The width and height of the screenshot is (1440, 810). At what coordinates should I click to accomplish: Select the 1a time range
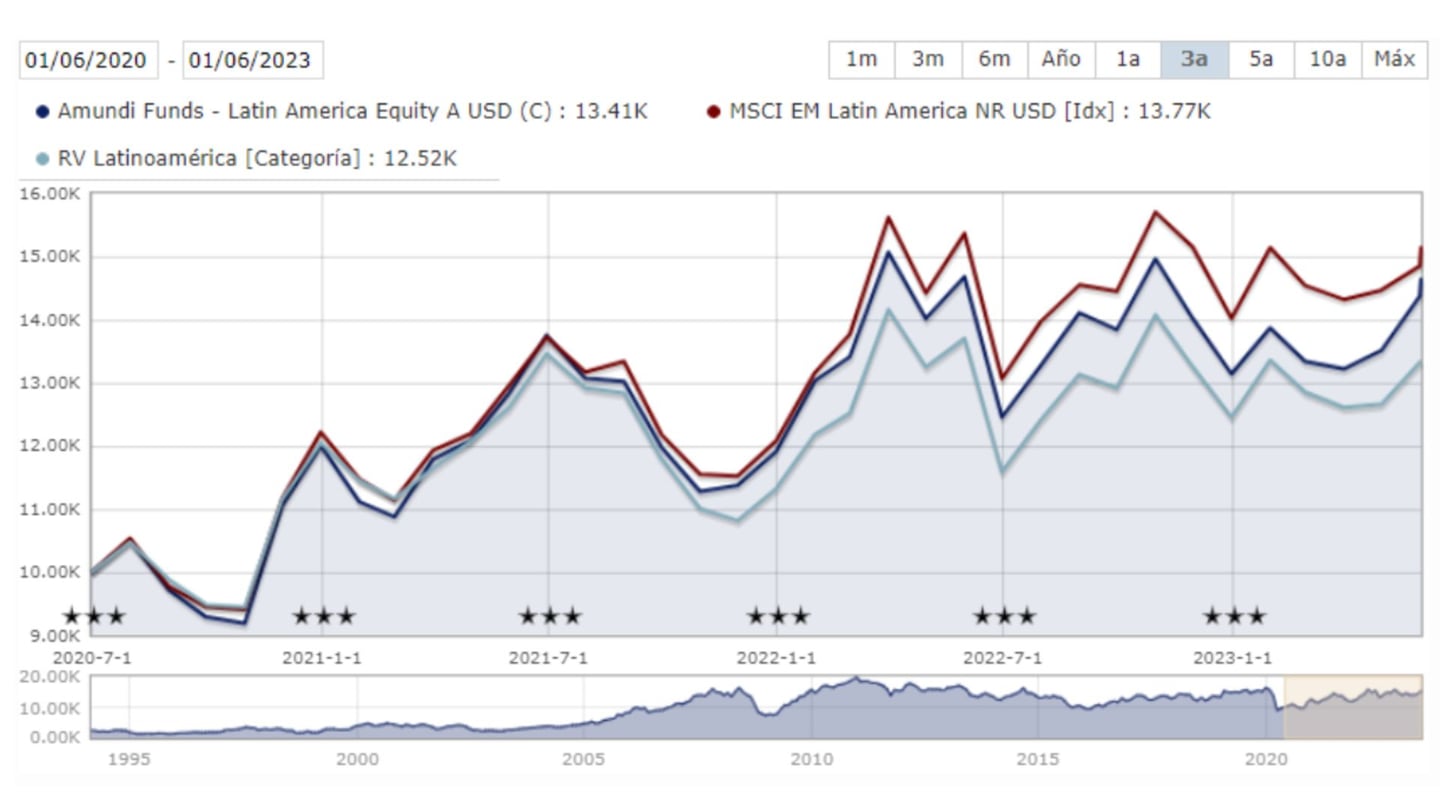(x=1128, y=59)
